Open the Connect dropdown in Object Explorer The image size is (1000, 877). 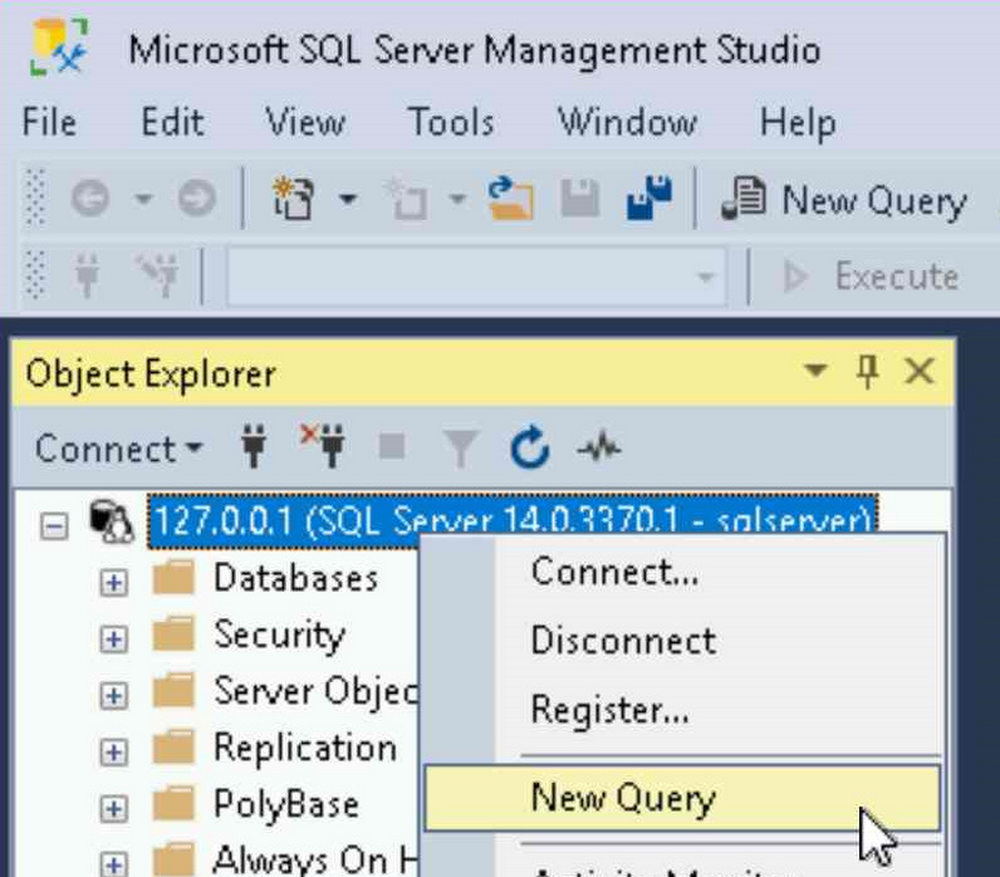pyautogui.click(x=119, y=448)
